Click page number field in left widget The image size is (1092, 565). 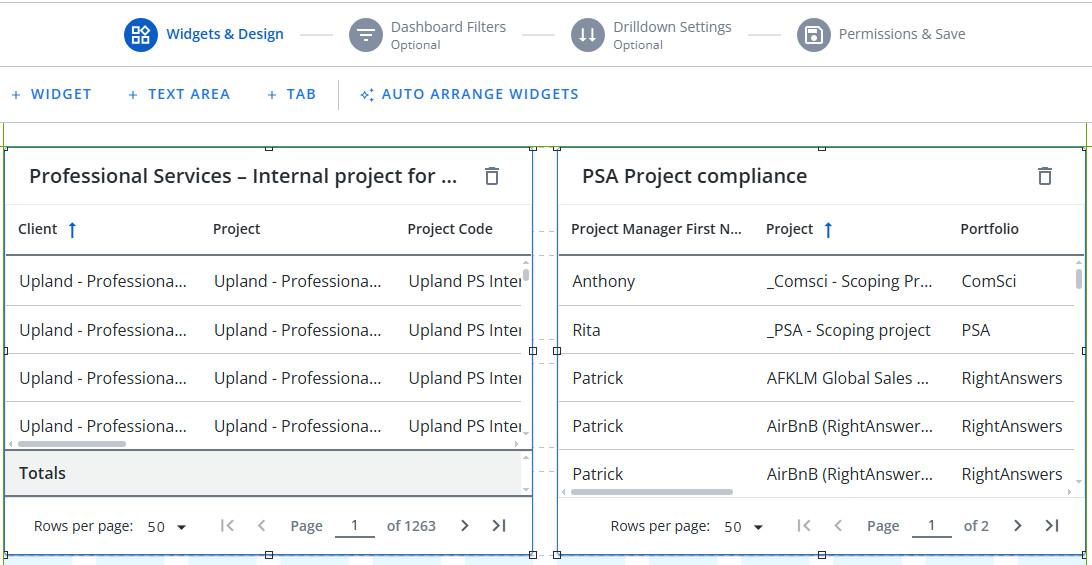354,526
